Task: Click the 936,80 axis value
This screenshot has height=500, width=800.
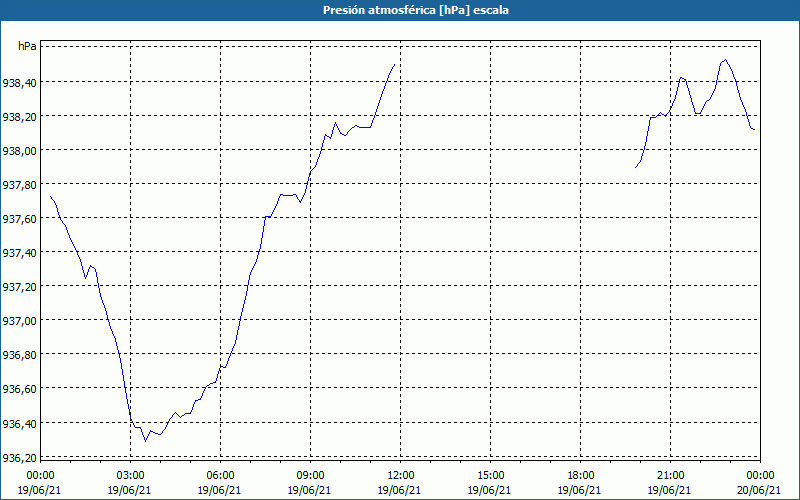Action: pyautogui.click(x=19, y=355)
